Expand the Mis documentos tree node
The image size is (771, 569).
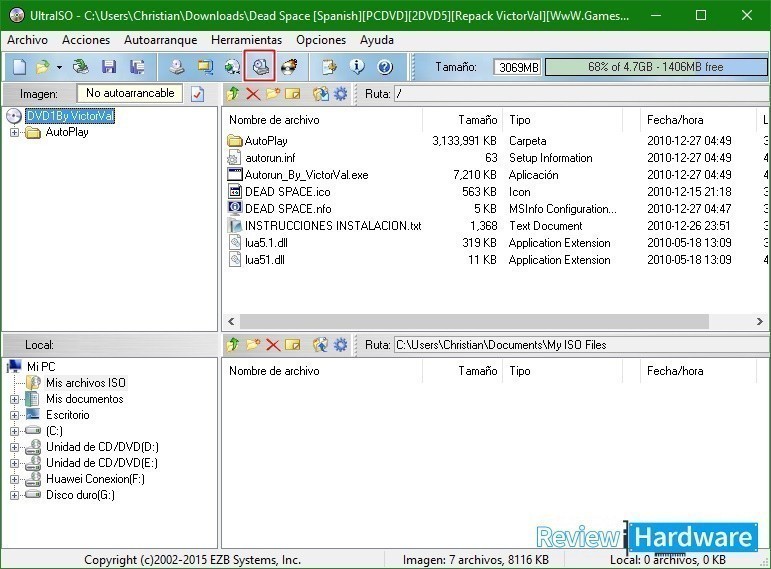pyautogui.click(x=15, y=399)
